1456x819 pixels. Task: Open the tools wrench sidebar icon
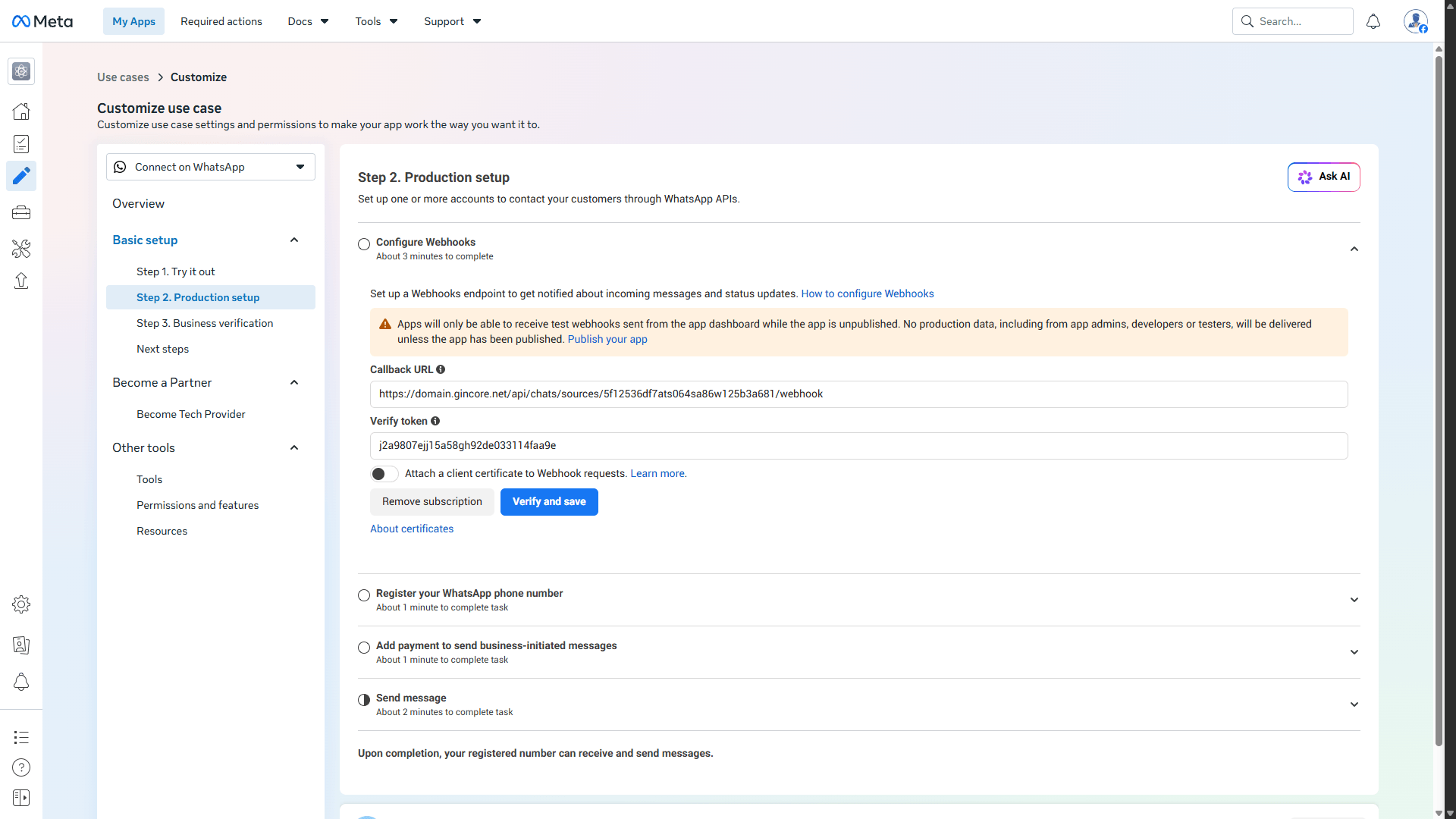21,249
